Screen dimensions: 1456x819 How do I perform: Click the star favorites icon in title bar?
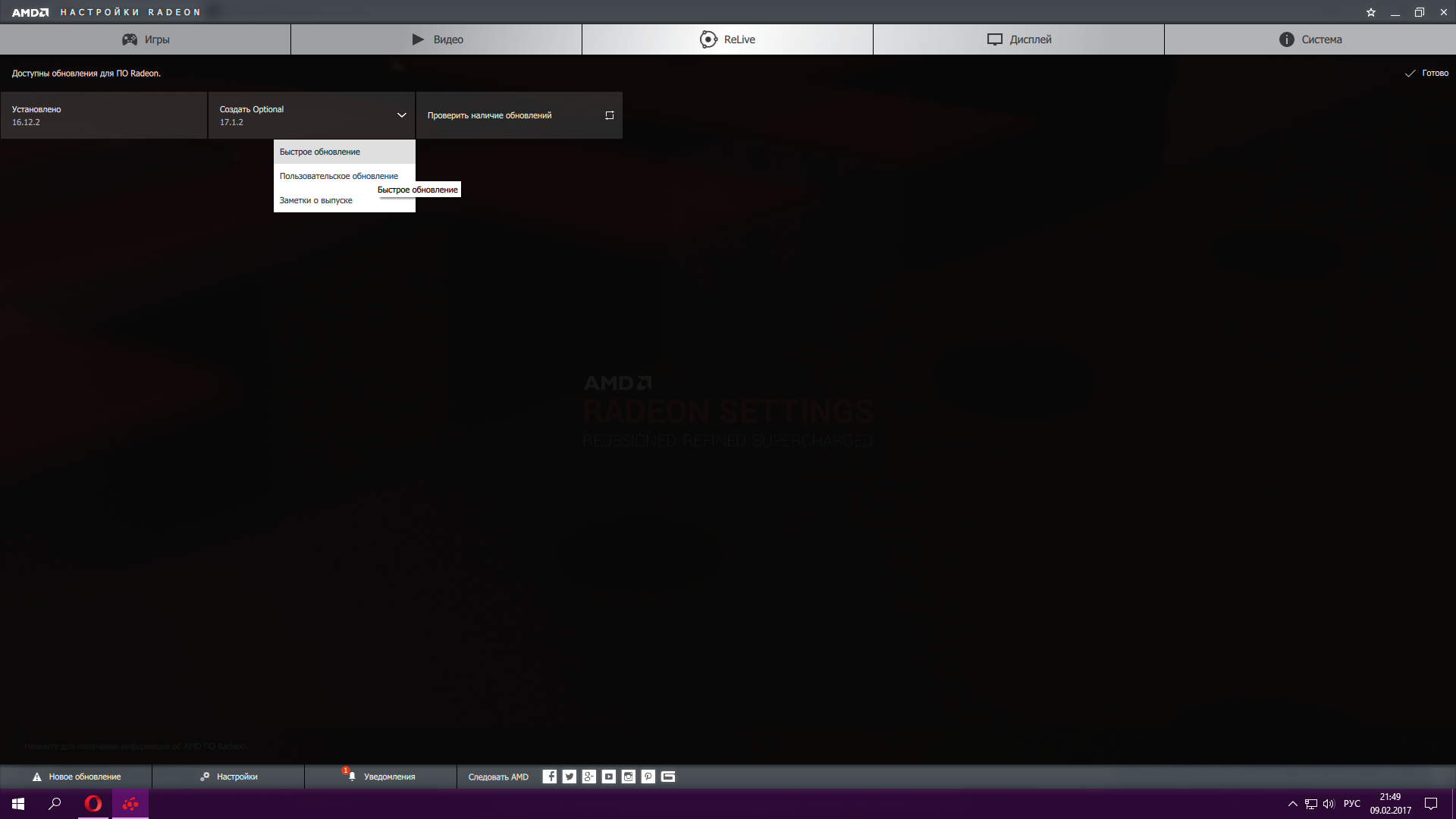(1371, 12)
